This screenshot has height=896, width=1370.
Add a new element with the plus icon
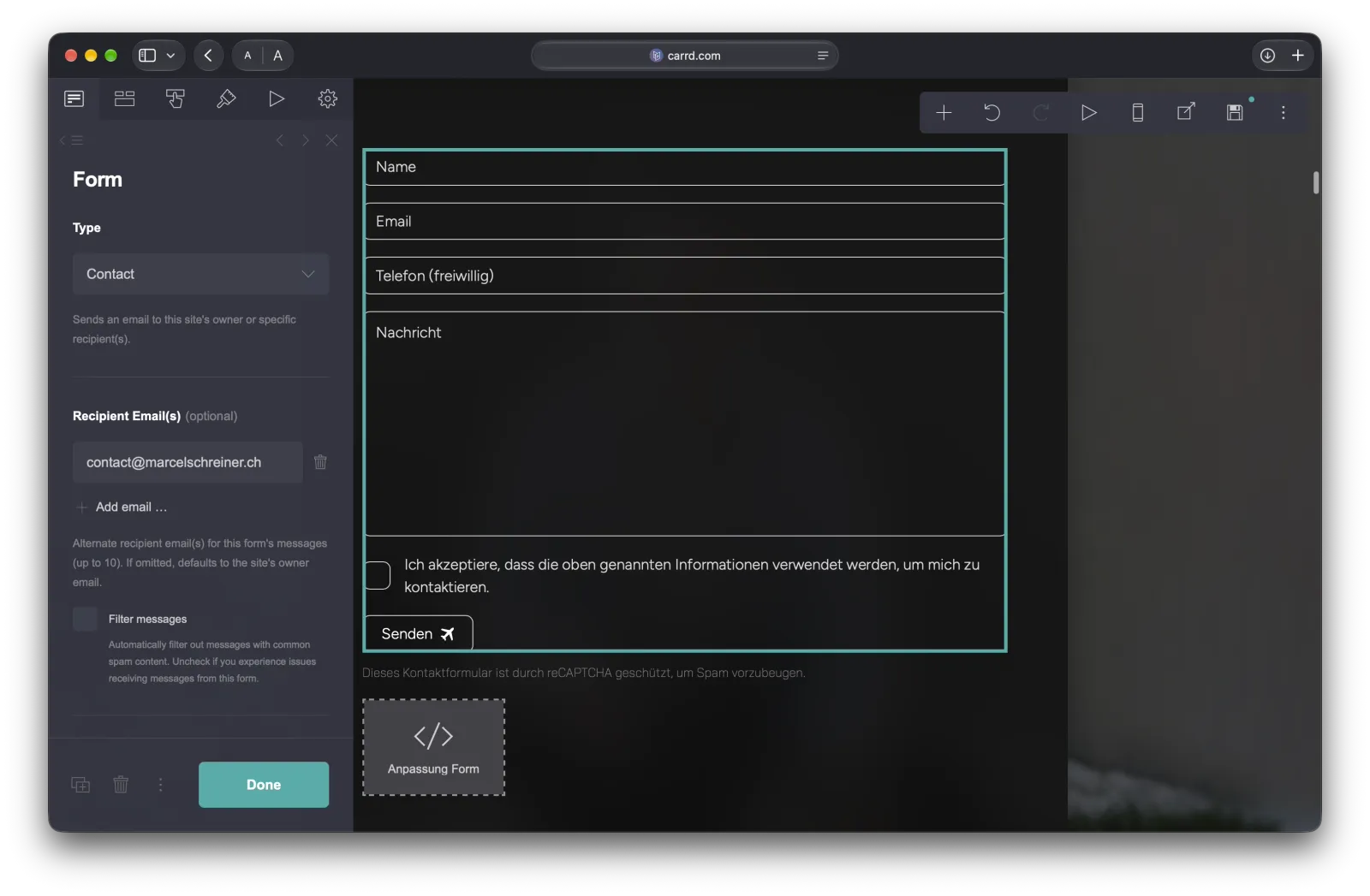point(944,113)
